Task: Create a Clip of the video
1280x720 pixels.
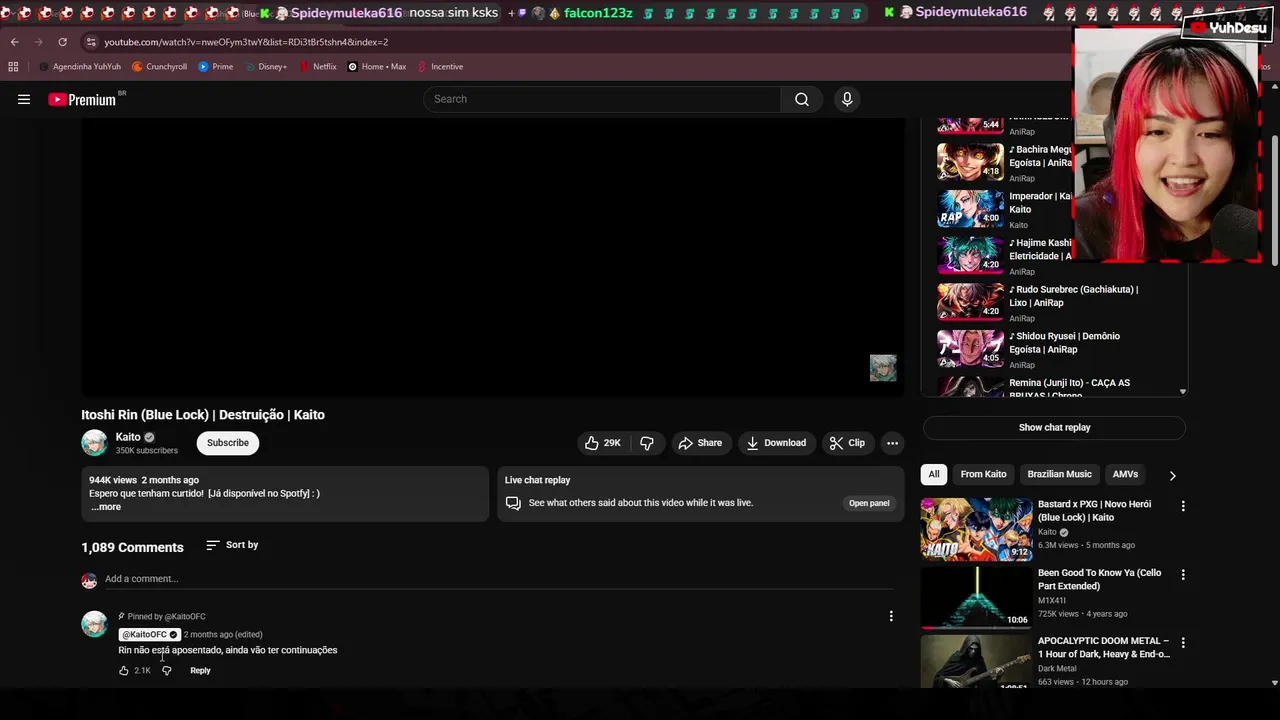Action: [847, 443]
